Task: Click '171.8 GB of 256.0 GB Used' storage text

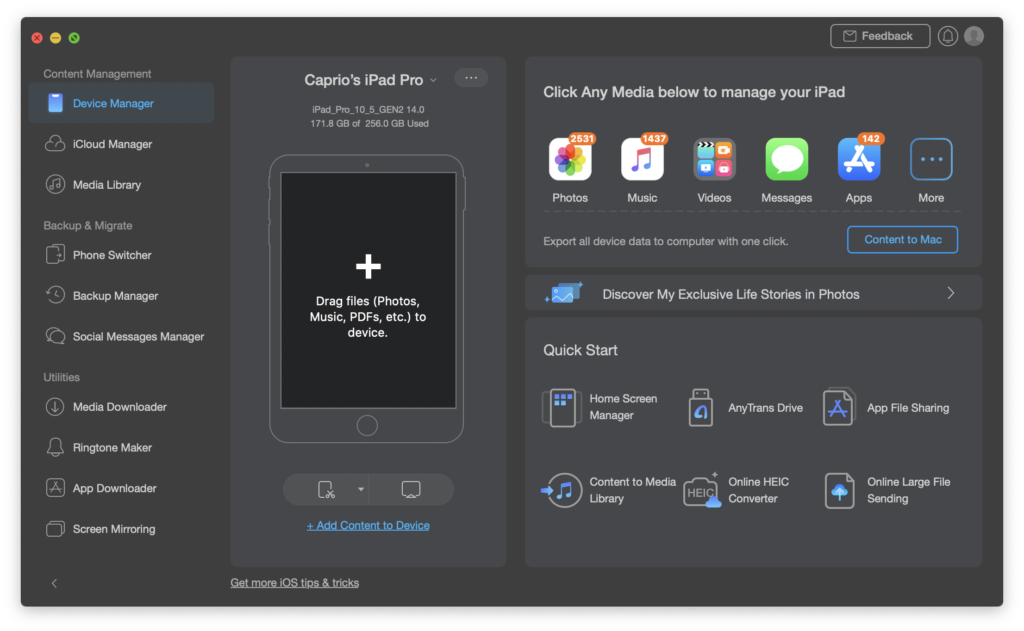Action: coord(370,123)
